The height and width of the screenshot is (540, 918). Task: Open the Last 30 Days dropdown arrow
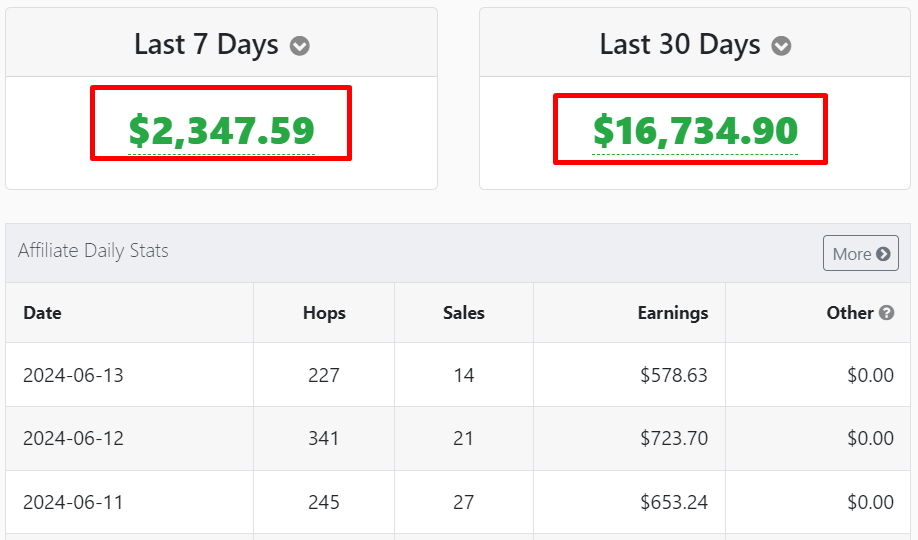[781, 46]
